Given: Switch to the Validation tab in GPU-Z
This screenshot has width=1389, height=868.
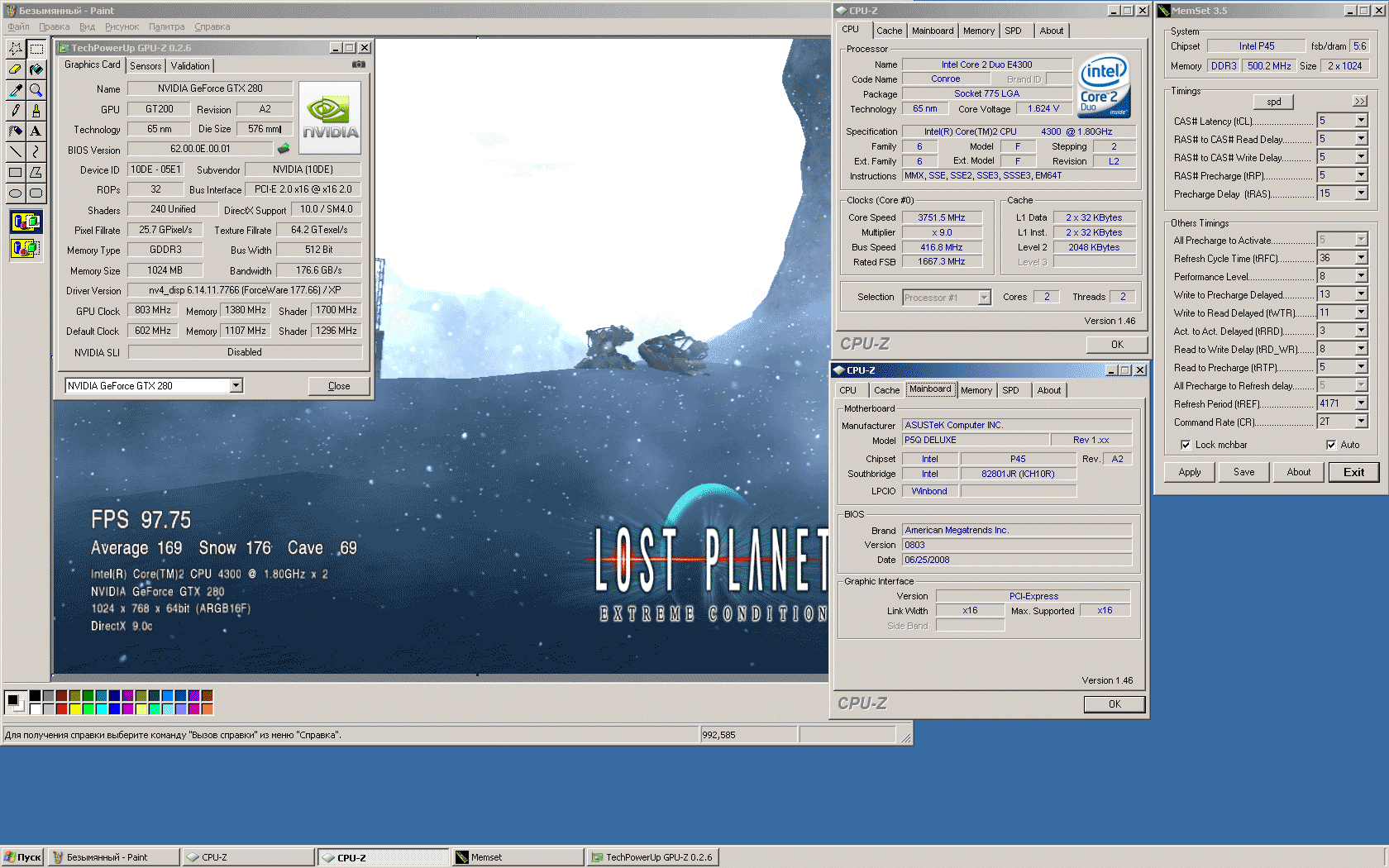Looking at the screenshot, I should click(x=190, y=66).
